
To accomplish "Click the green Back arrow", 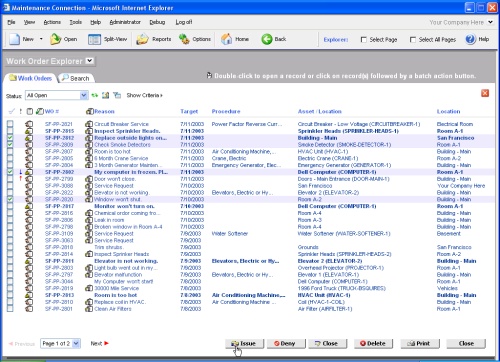I will point(267,39).
